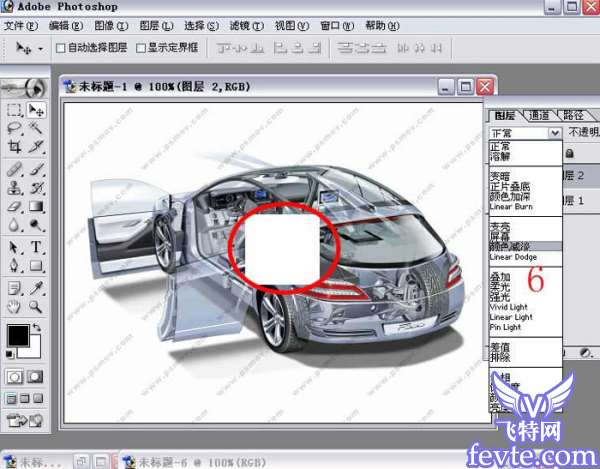Select the Clone Stamp tool

coord(15,188)
